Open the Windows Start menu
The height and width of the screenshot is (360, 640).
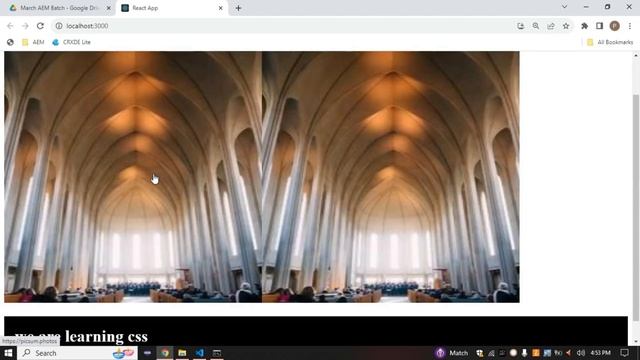click(8, 353)
